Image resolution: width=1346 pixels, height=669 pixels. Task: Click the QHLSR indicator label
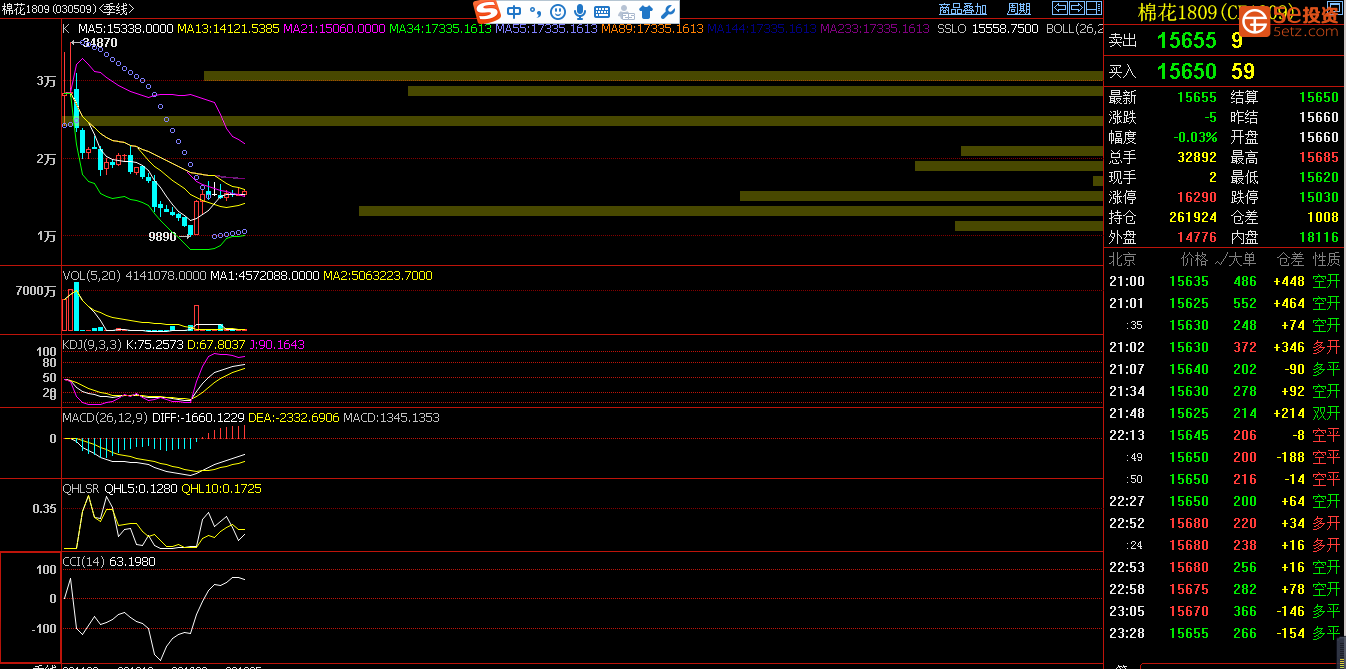tap(81, 489)
